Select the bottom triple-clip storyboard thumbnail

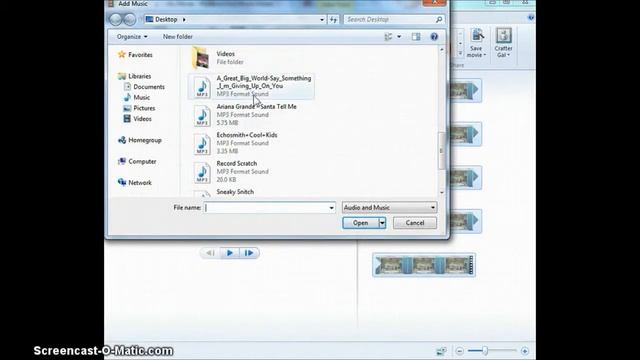coord(424,264)
